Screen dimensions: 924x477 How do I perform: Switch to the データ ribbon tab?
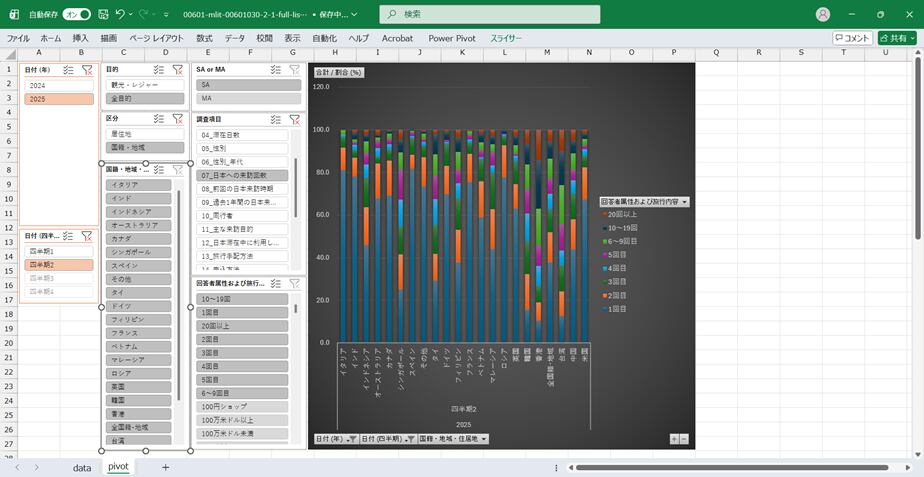pyautogui.click(x=235, y=38)
